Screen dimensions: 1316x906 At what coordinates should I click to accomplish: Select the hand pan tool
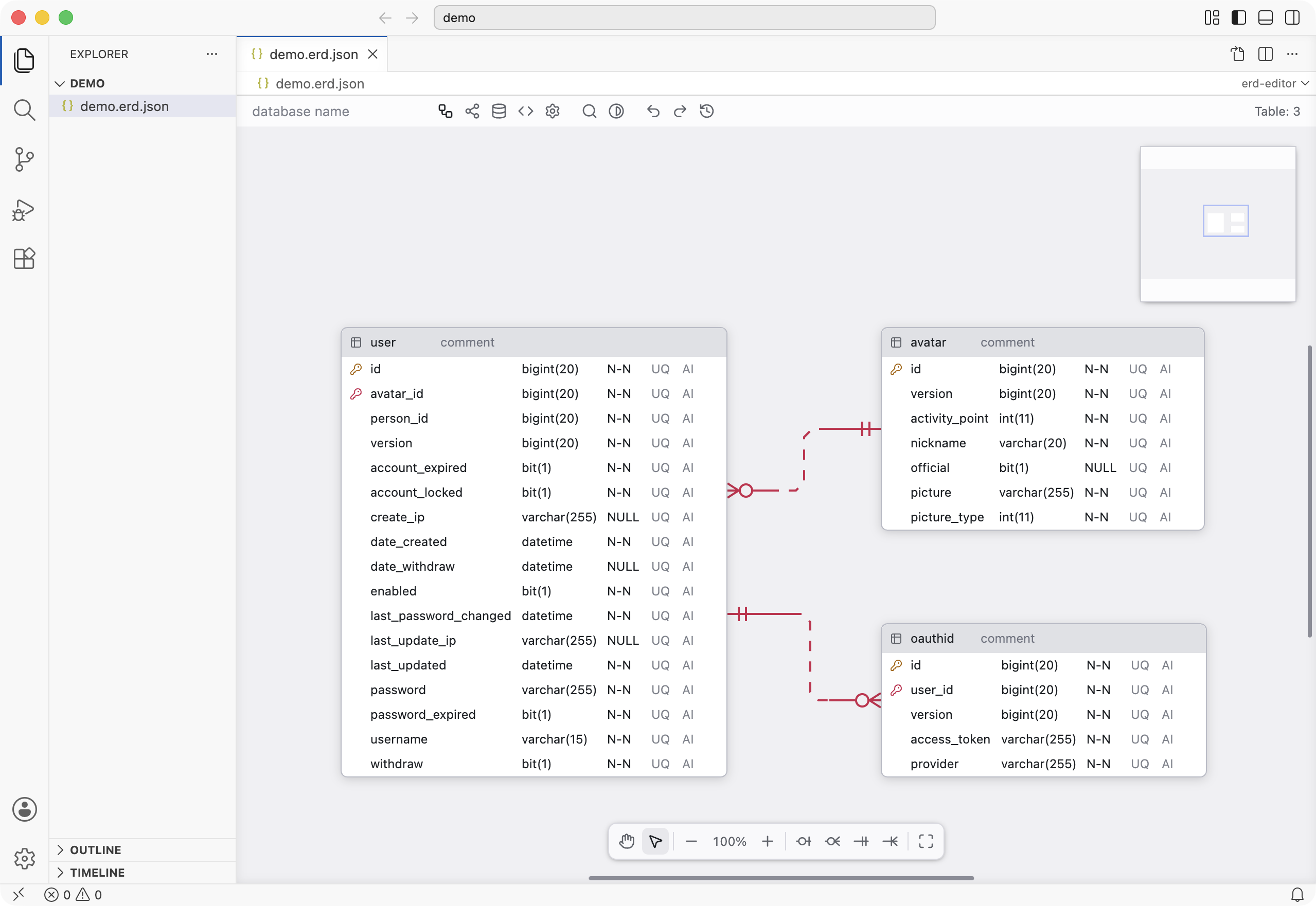[627, 841]
